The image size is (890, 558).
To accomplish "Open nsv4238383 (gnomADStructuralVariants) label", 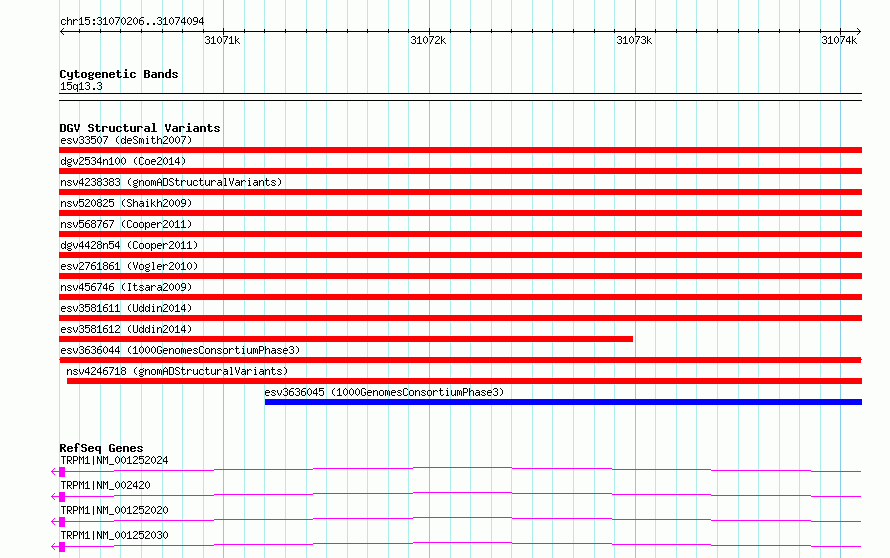I will coord(171,182).
